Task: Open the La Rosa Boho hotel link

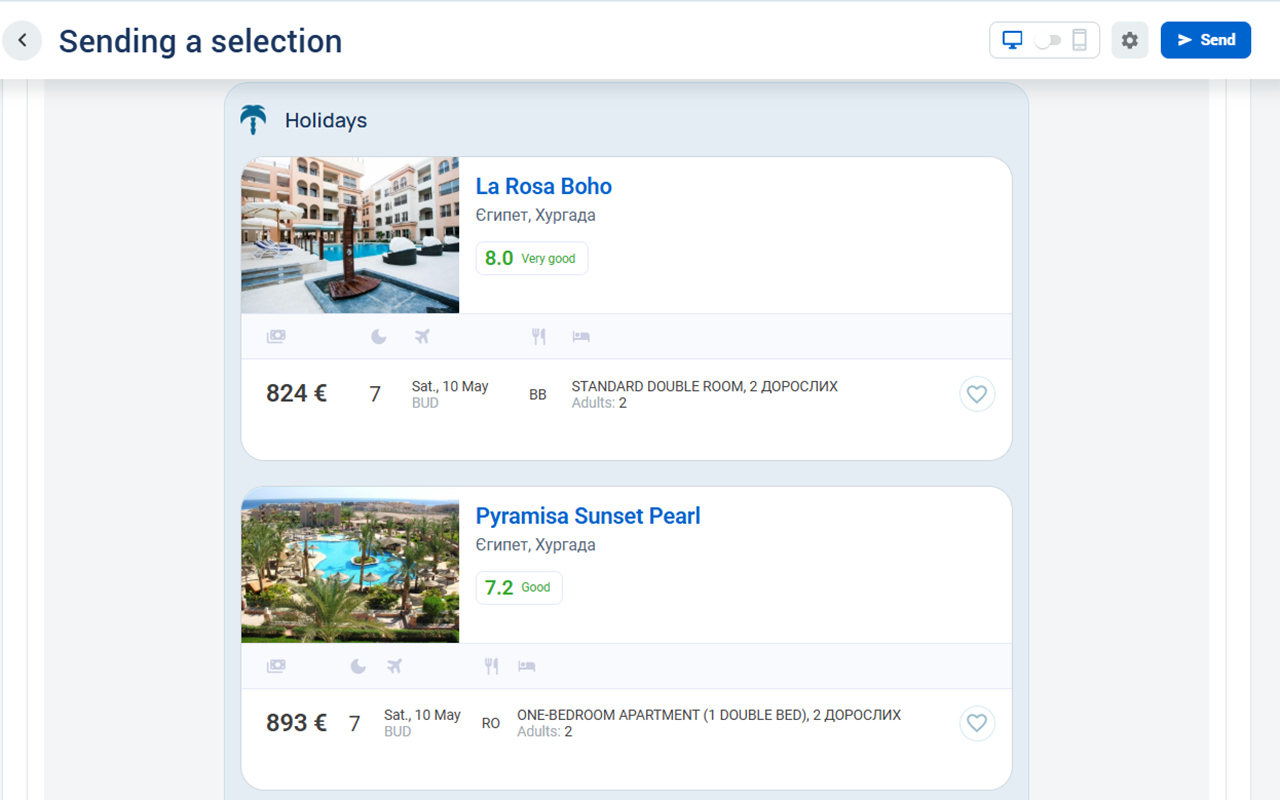Action: 543,186
